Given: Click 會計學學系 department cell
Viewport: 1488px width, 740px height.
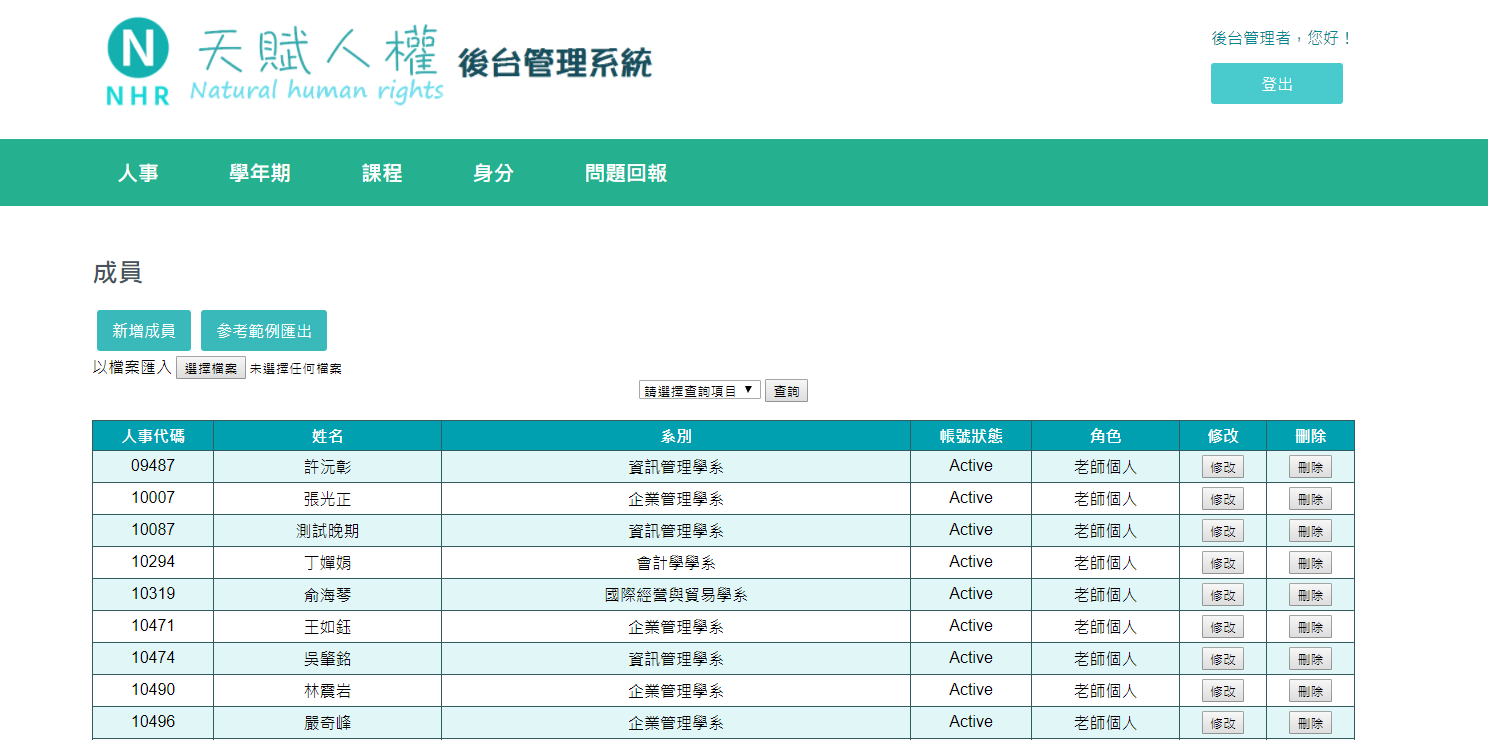Looking at the screenshot, I should click(x=676, y=563).
